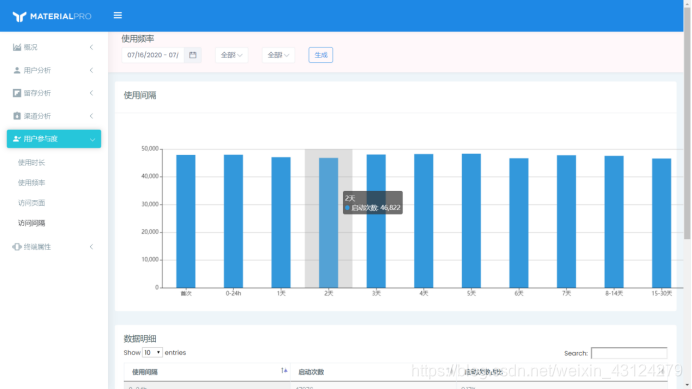Click the 渠道分析 clipboard icon
The image size is (692, 389).
17,116
